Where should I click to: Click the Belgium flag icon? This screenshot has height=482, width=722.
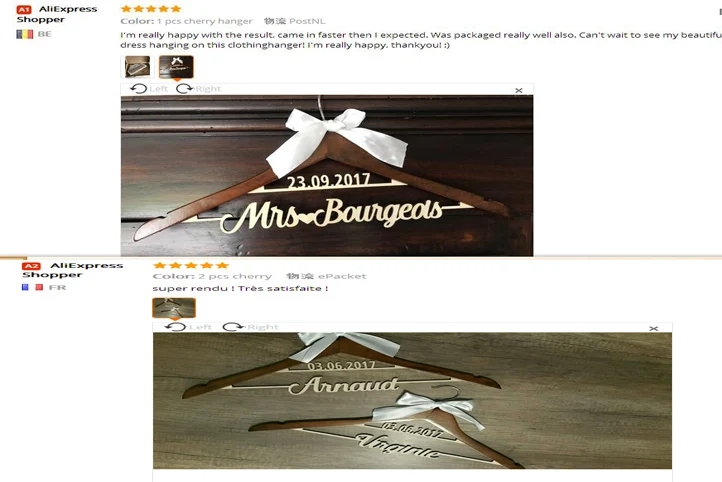[25, 34]
